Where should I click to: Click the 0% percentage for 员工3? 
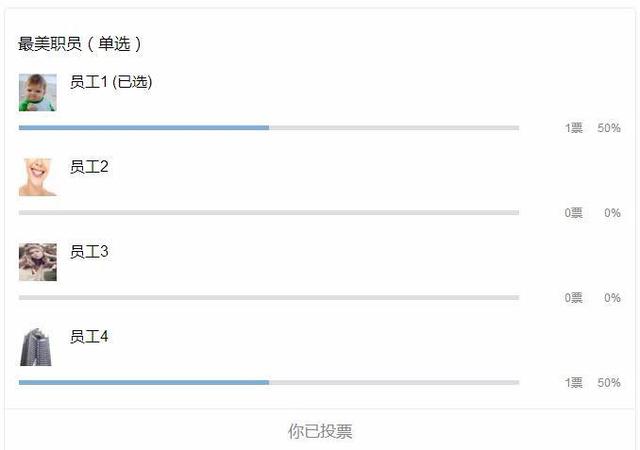point(612,298)
